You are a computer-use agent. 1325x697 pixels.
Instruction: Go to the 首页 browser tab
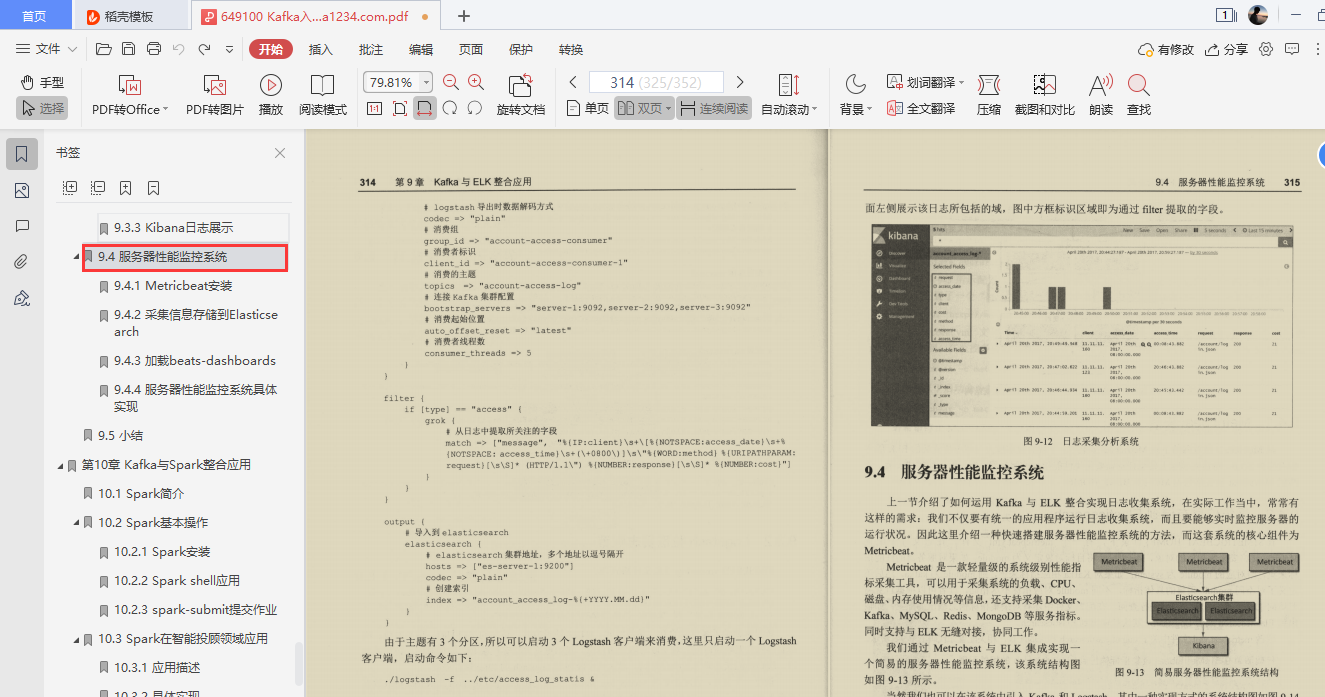pyautogui.click(x=35, y=15)
